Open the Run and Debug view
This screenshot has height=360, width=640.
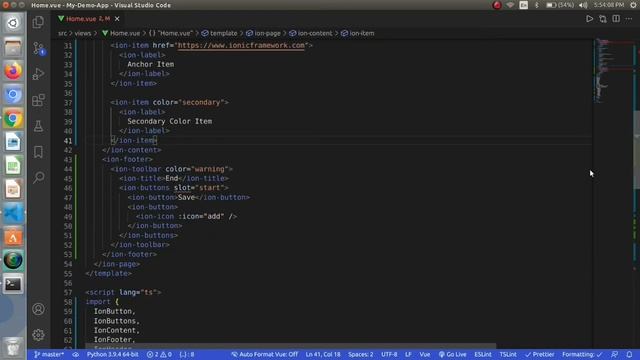[x=38, y=74]
